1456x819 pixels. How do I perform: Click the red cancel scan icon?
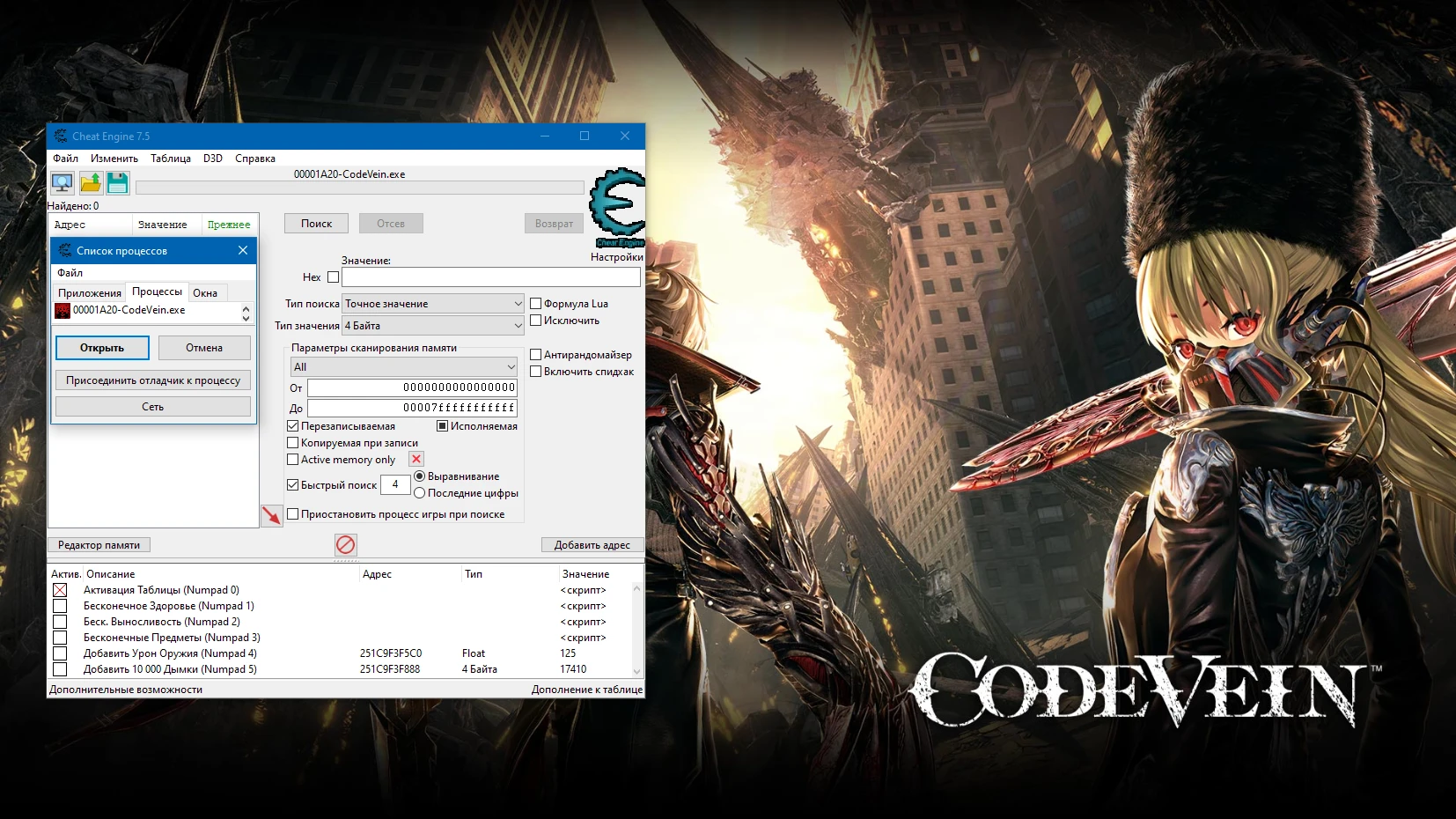[345, 544]
